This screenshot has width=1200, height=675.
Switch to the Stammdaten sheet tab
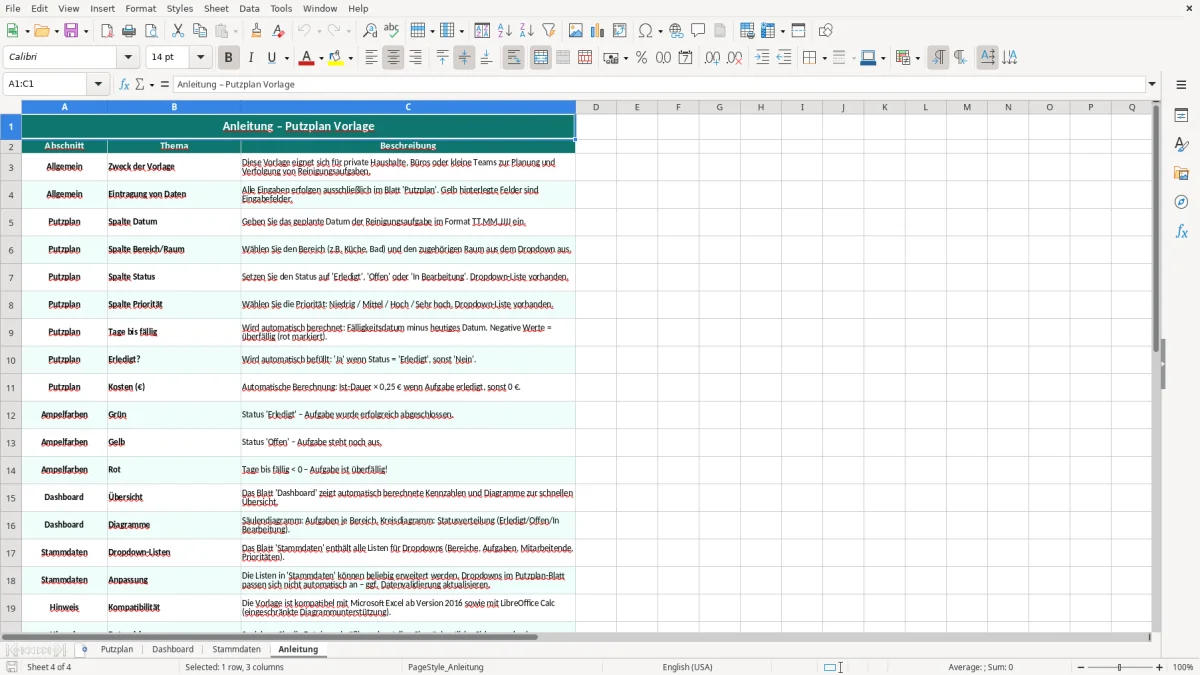click(237, 649)
